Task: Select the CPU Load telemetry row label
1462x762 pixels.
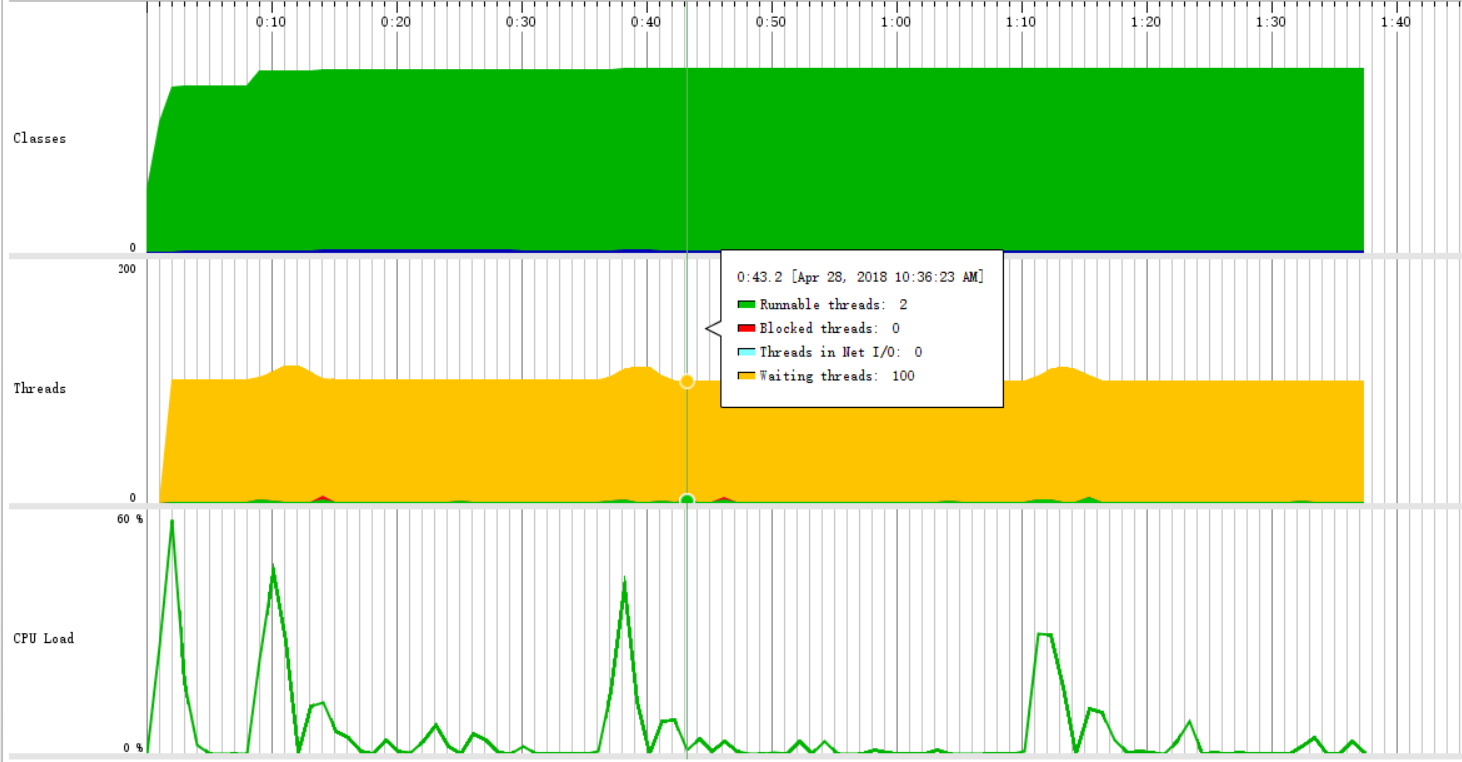Action: pos(44,639)
